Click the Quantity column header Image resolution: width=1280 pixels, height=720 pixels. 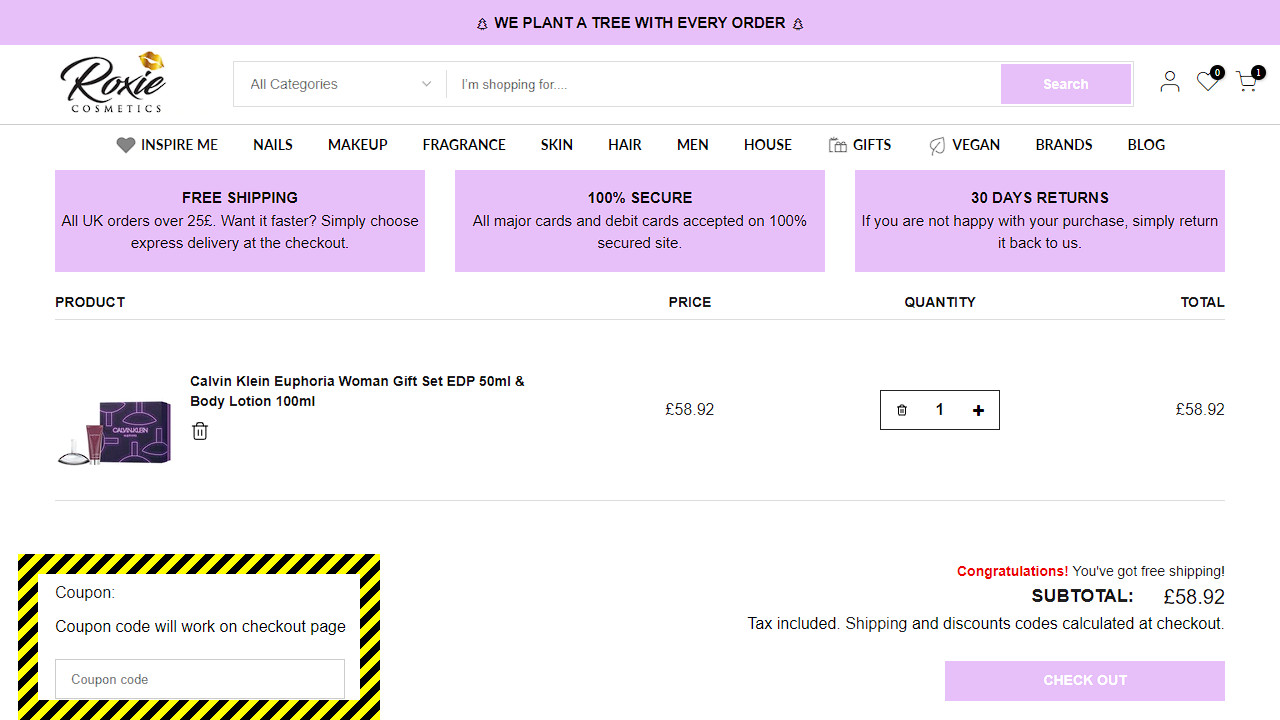pyautogui.click(x=940, y=302)
